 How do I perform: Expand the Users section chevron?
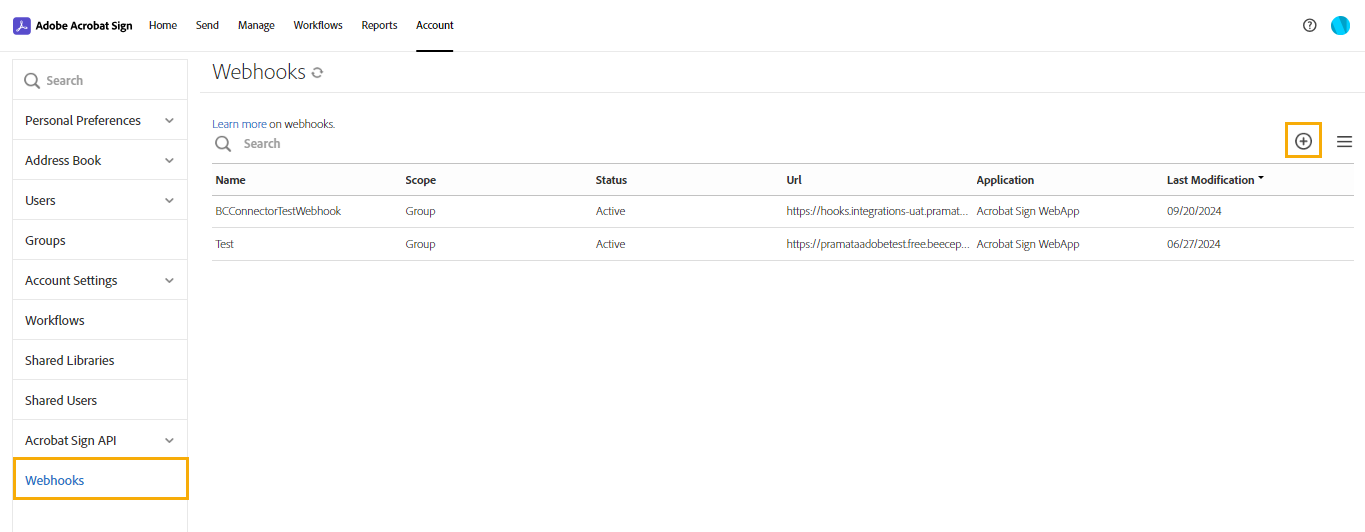pyautogui.click(x=169, y=200)
